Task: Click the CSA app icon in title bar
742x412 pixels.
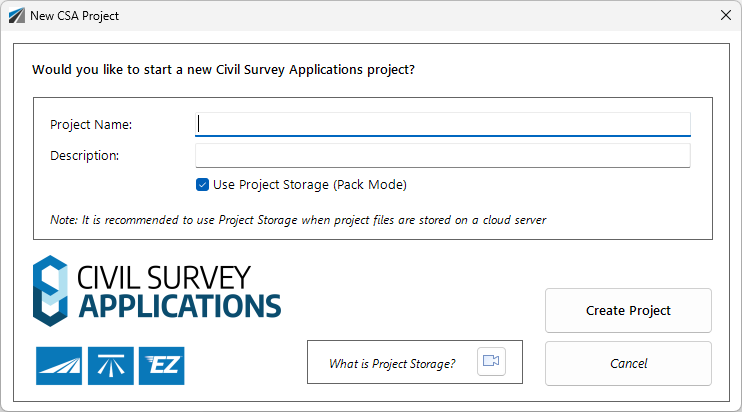Action: click(x=17, y=16)
